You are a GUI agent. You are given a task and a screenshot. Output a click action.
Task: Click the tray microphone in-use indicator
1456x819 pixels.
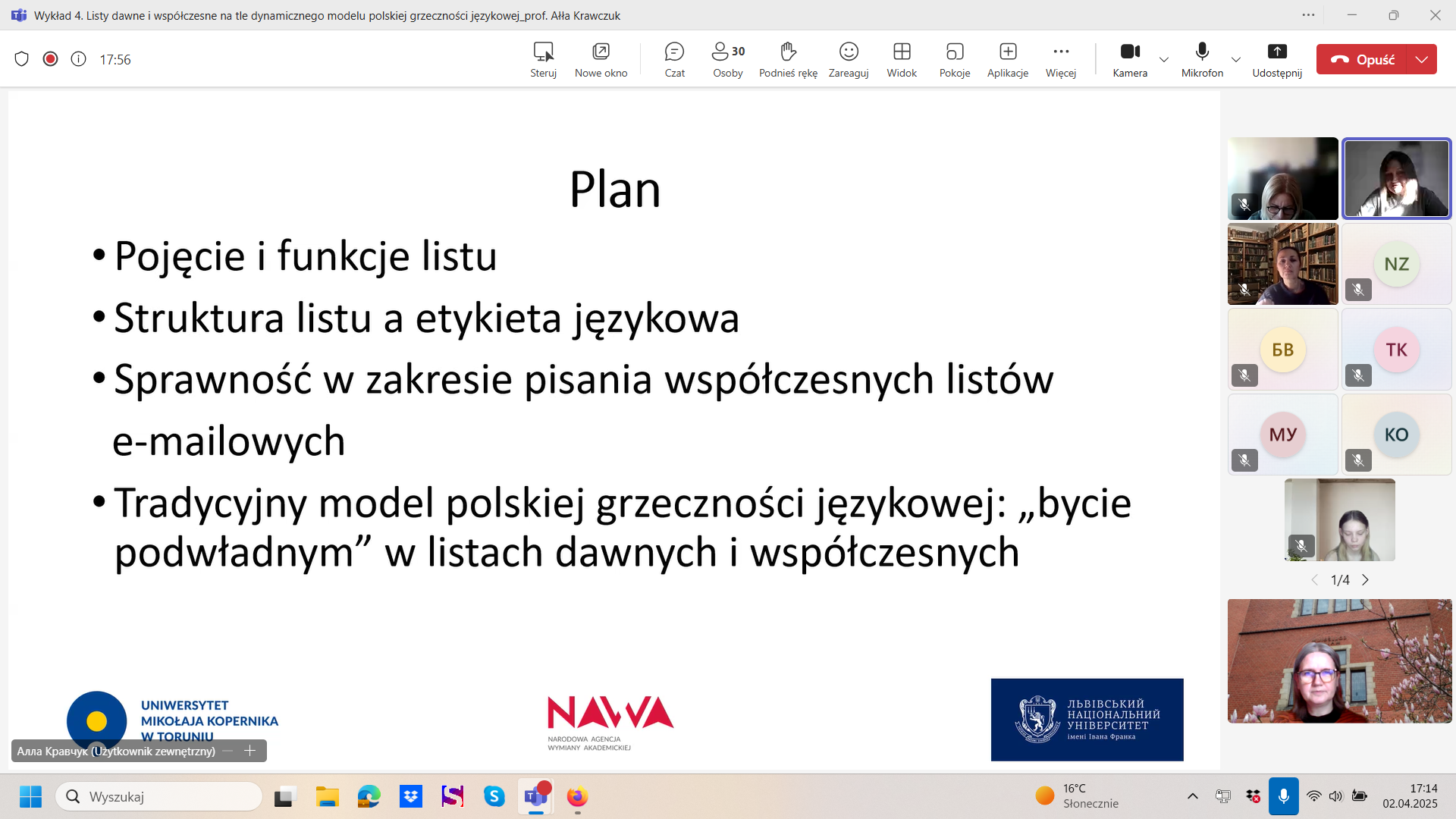[x=1283, y=796]
